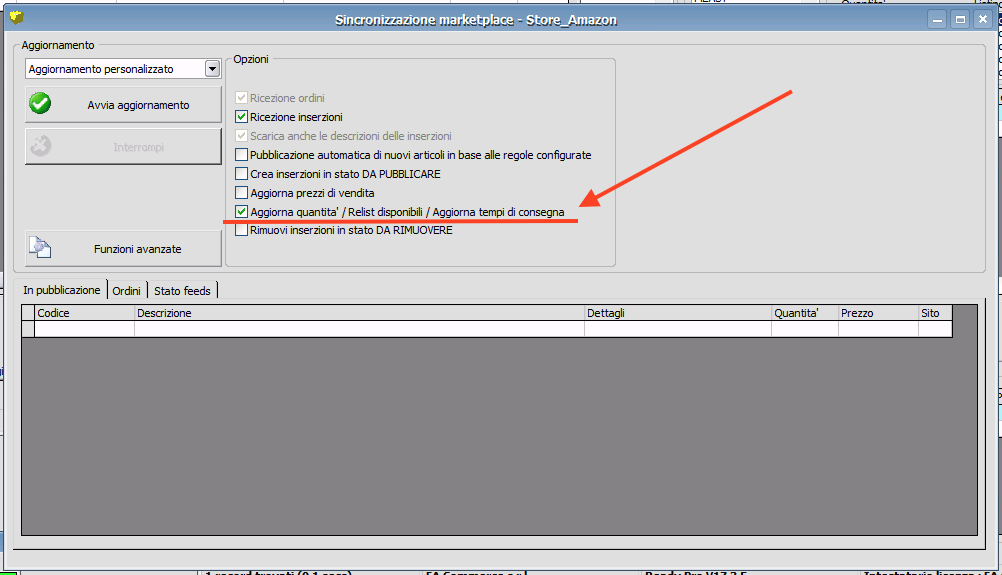Minimize the Sincronizzazione marketplace window
This screenshot has height=575, width=1002.
coord(937,20)
